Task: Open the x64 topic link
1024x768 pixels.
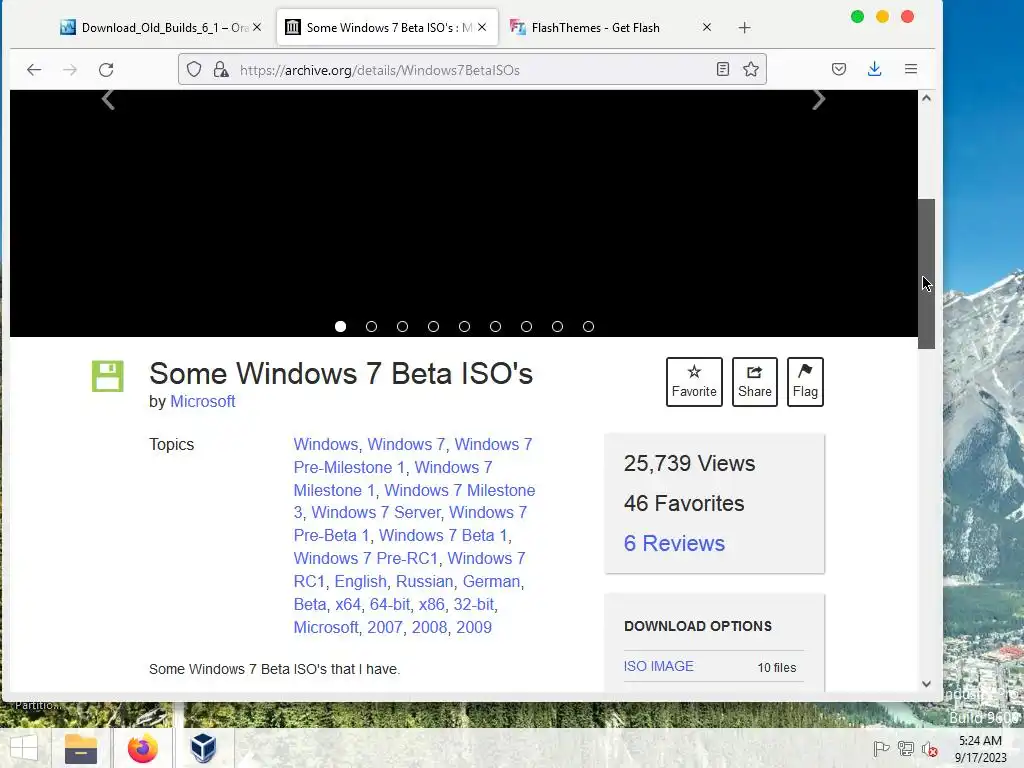Action: 348,604
